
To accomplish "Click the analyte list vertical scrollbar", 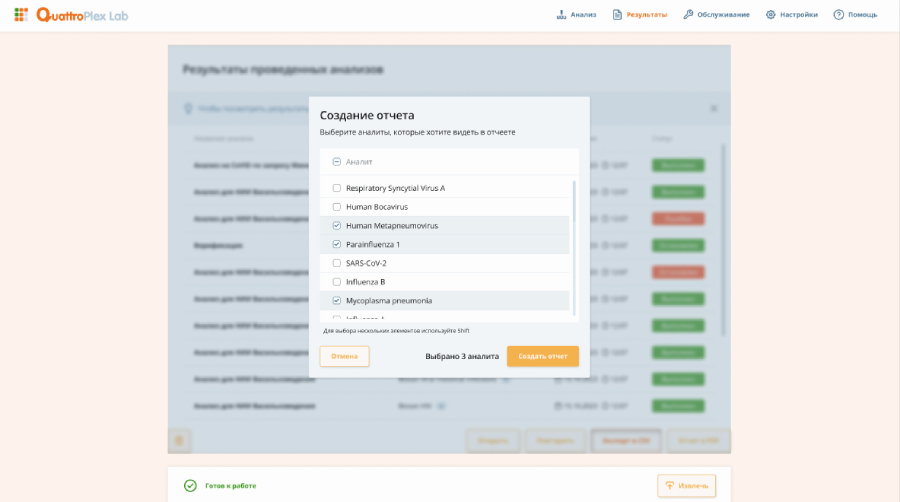I will pos(574,247).
